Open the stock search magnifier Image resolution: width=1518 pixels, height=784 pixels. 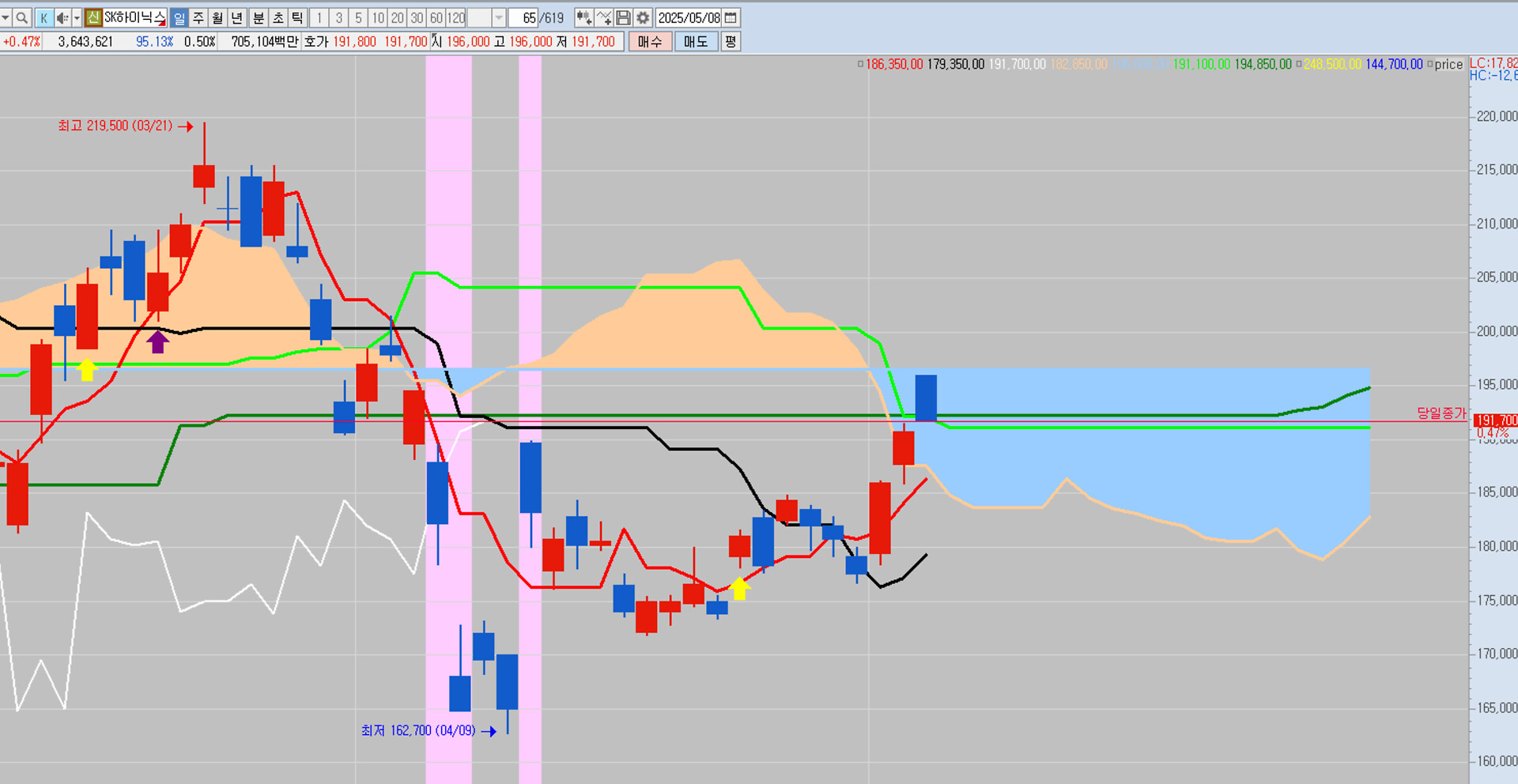[22, 17]
